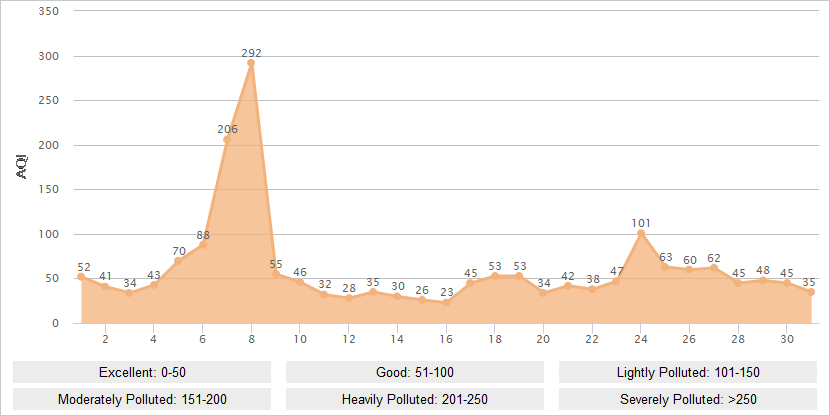Select the Moderately Polluted: 151-200 legend box

[142, 399]
